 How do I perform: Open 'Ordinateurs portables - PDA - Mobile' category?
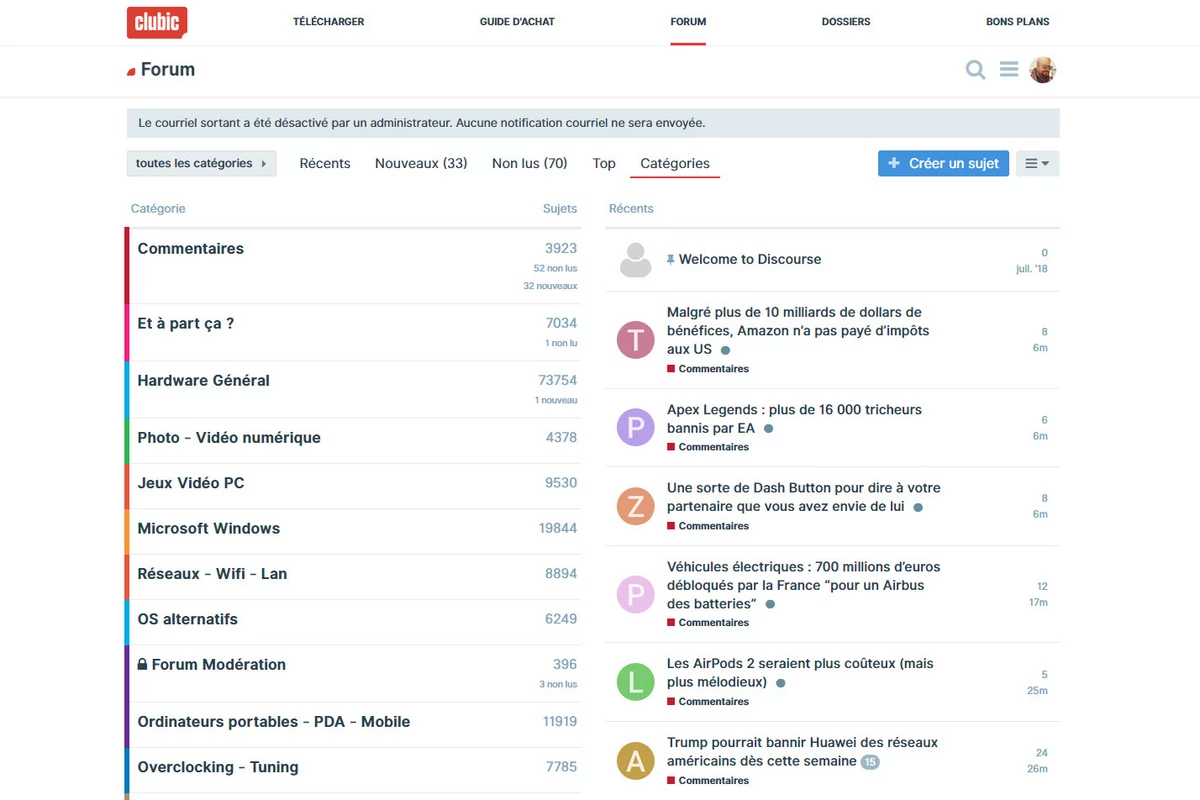[274, 722]
